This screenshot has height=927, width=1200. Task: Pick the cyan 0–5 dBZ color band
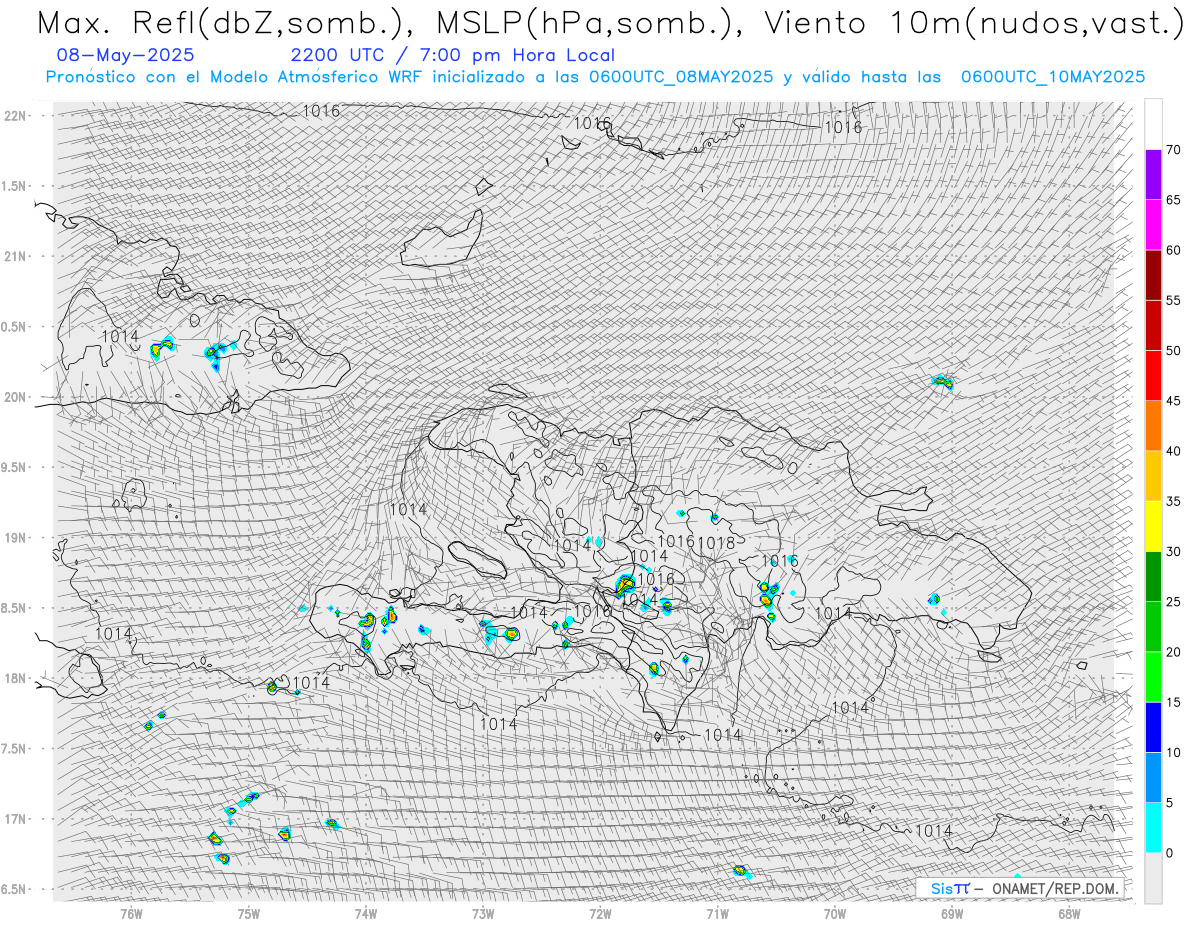coord(1153,827)
